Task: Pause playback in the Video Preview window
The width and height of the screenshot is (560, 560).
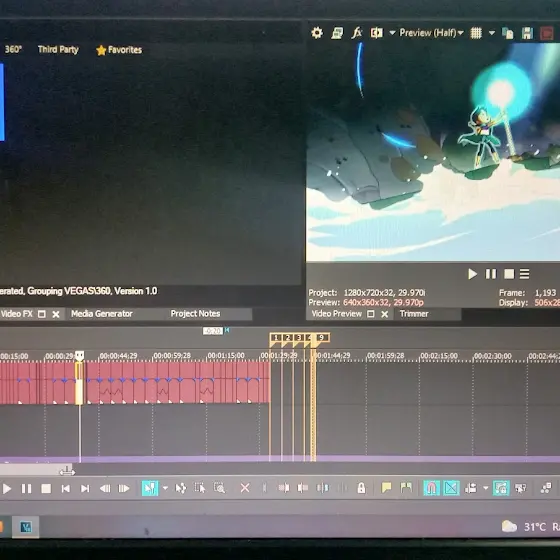Action: pos(491,274)
